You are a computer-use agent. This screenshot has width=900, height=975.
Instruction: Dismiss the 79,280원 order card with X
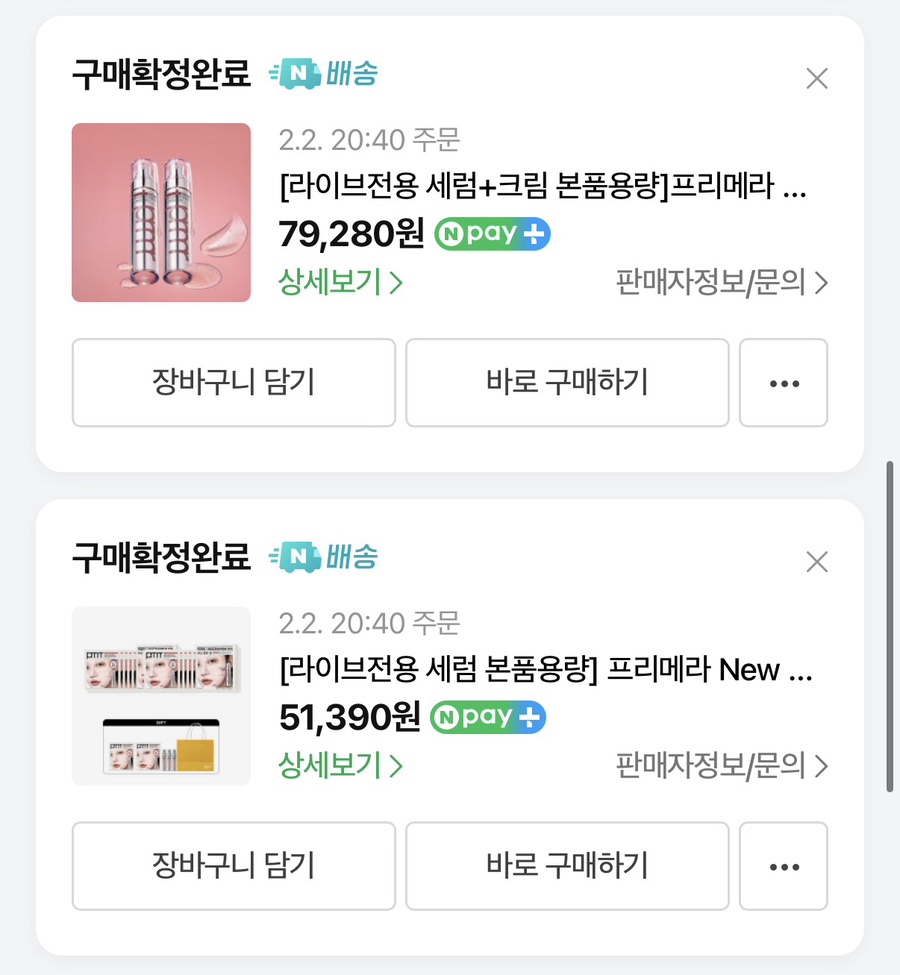pos(817,78)
